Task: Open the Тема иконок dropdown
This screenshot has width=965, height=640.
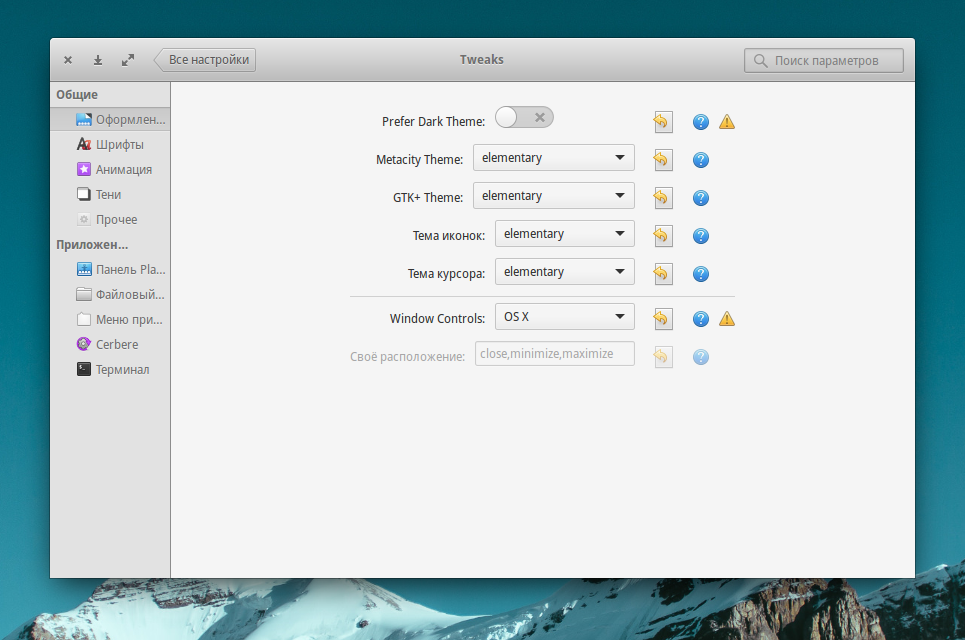Action: point(565,234)
